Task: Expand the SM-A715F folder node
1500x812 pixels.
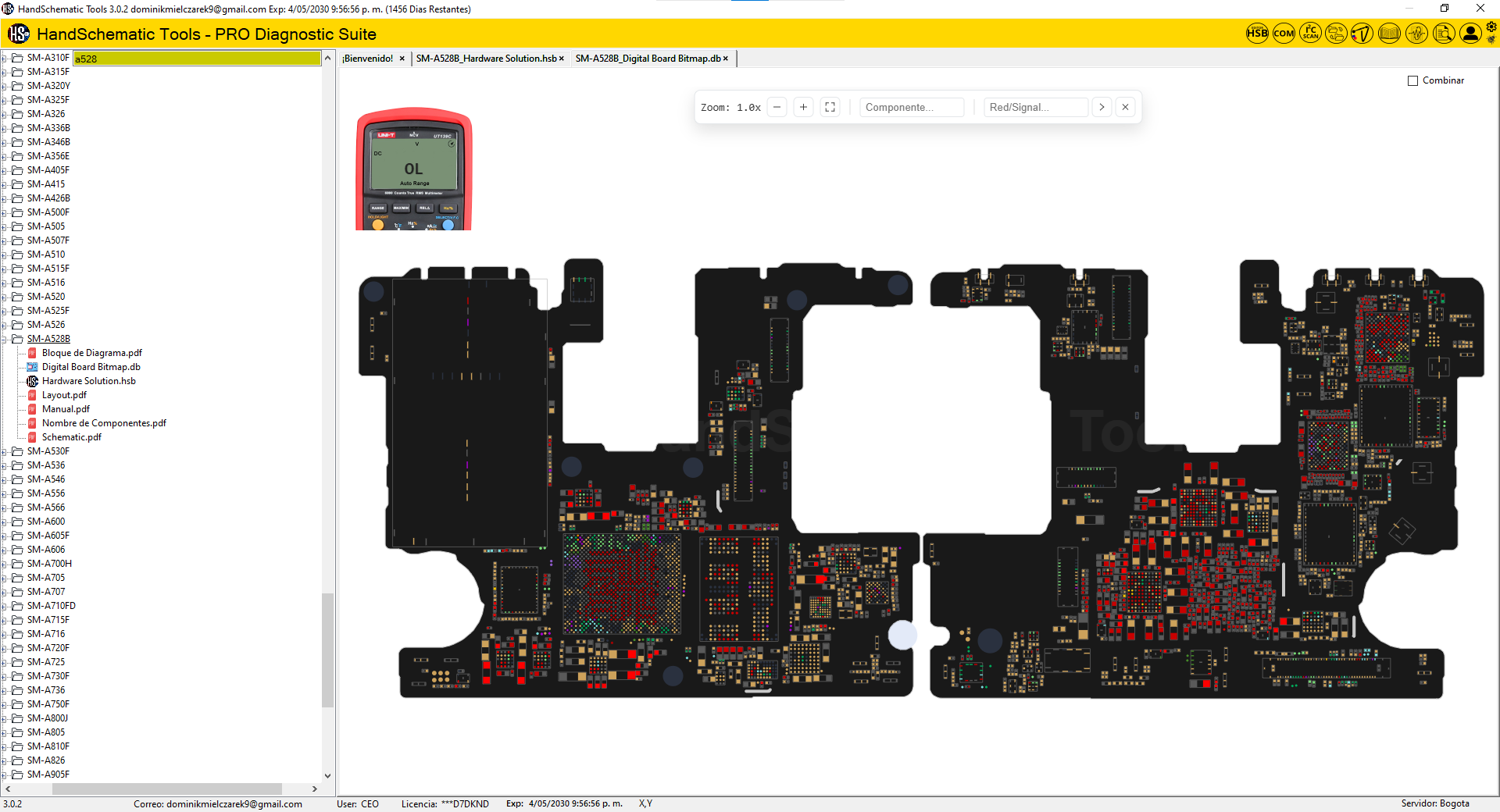Action: 4,620
